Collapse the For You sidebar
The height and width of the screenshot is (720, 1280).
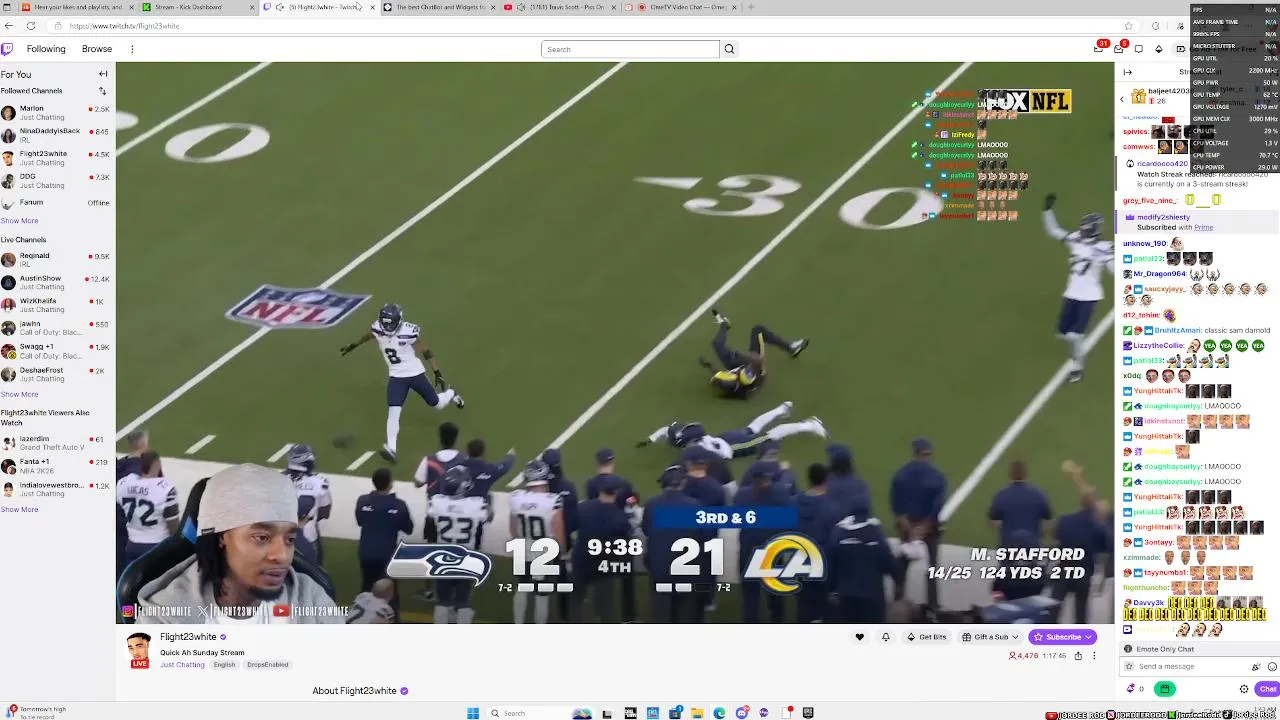click(103, 74)
